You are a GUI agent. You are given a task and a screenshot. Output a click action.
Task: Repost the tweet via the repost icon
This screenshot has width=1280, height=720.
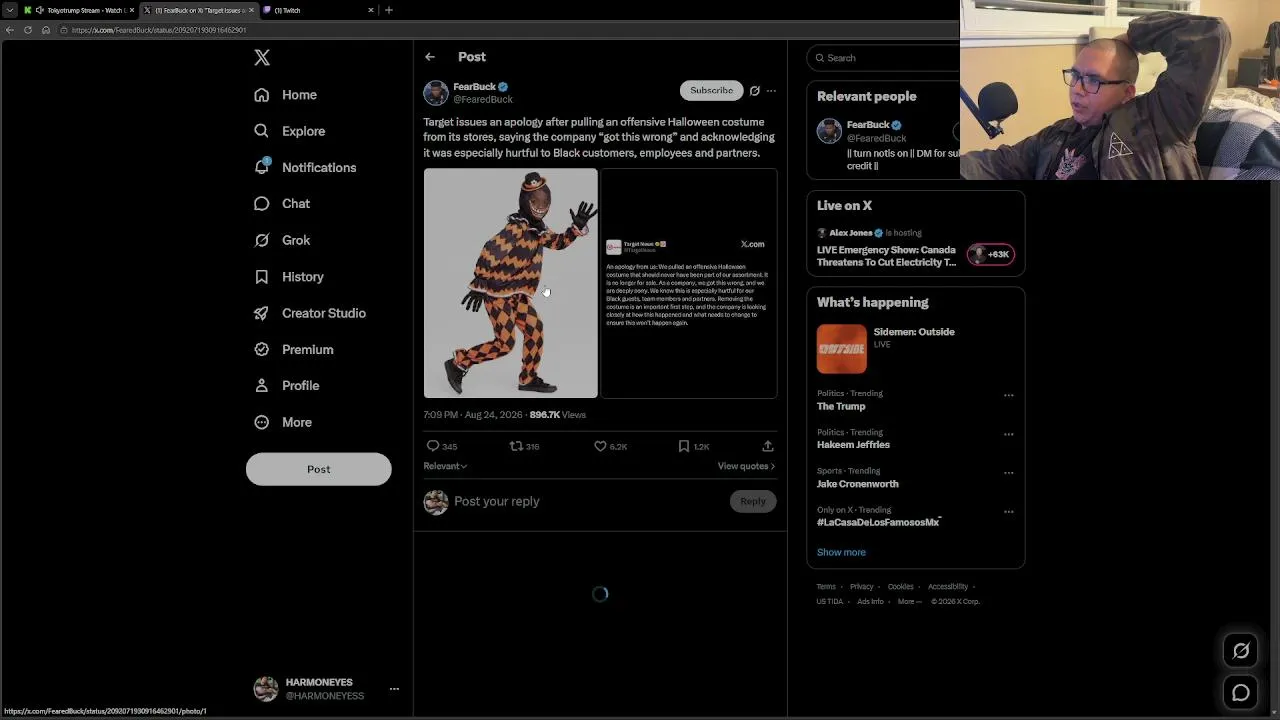(x=516, y=446)
